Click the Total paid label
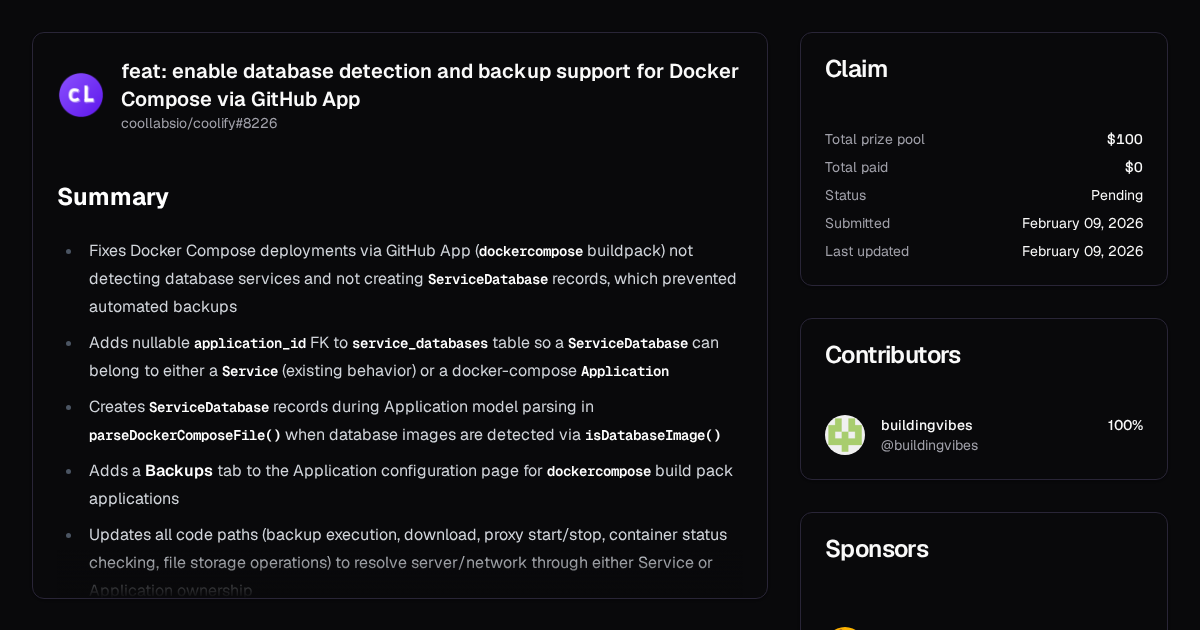 tap(857, 167)
